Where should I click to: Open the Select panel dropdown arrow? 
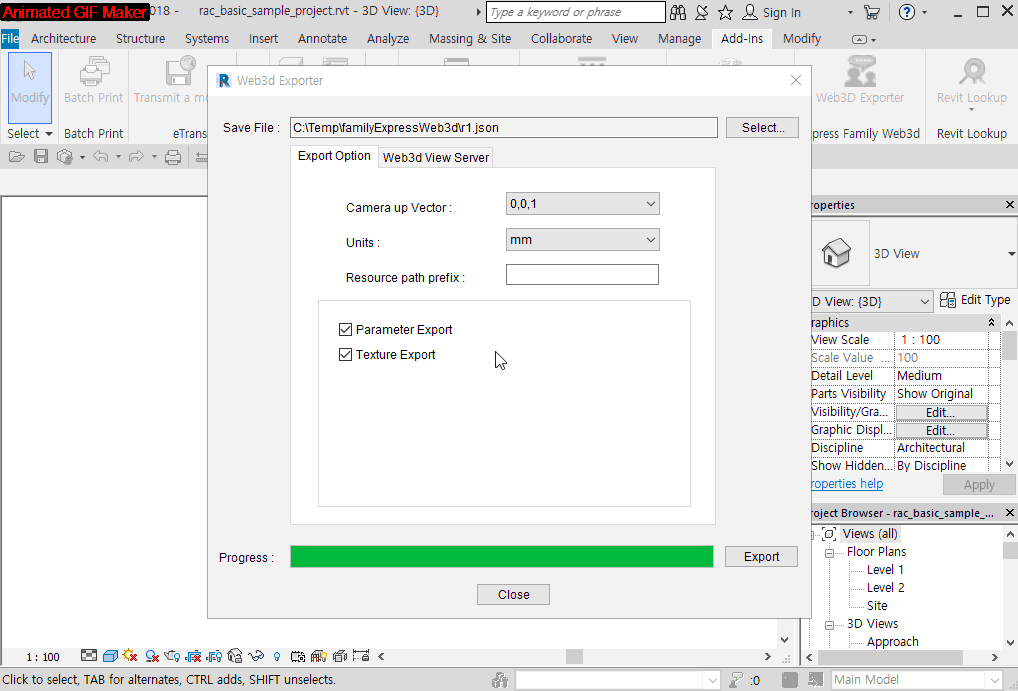click(49, 134)
